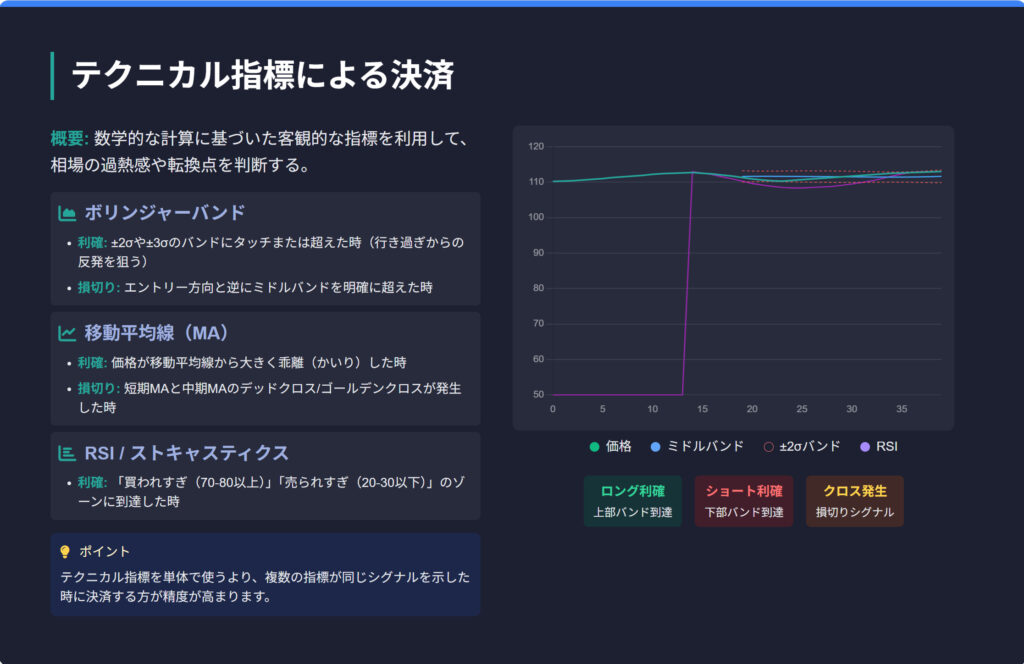Click the hollow ±2σバンド legend circle

tap(768, 446)
